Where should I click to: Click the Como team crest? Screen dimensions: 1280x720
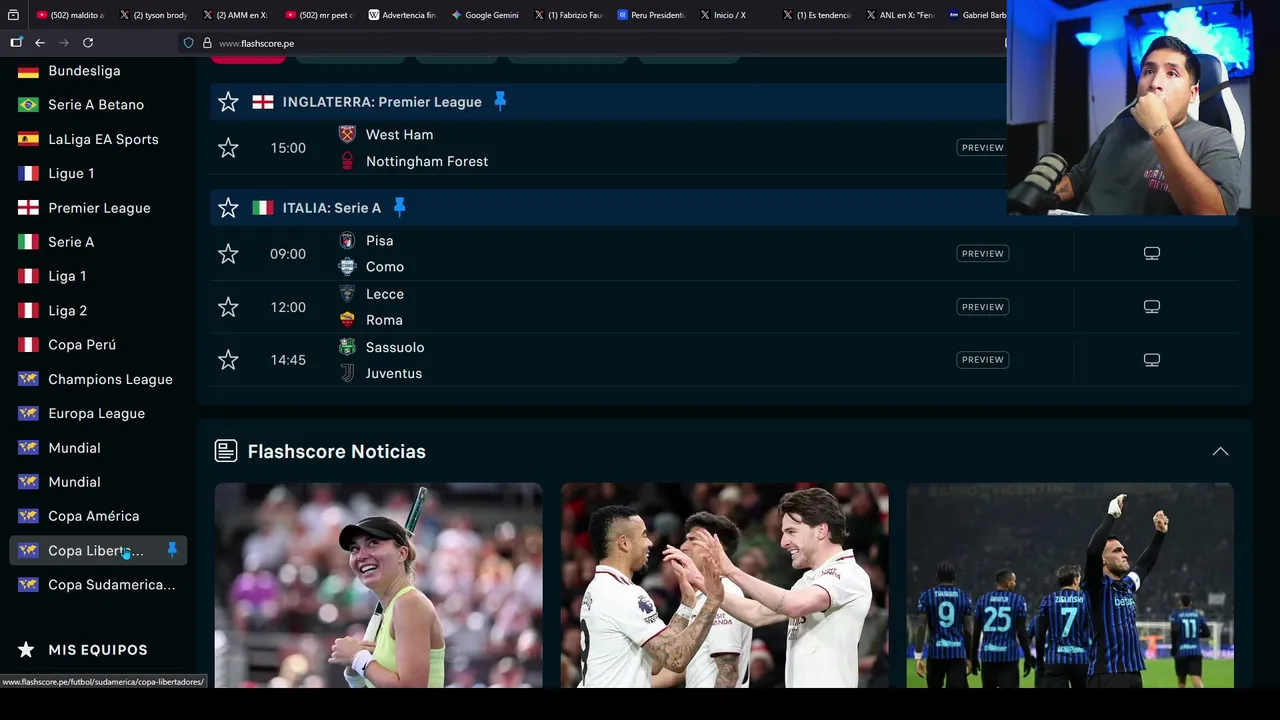click(347, 267)
